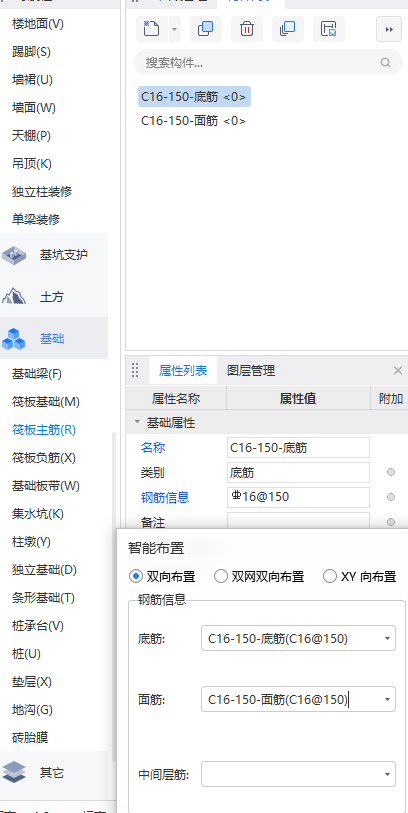Open 桩承台(V) in the sidebar

coord(38,626)
